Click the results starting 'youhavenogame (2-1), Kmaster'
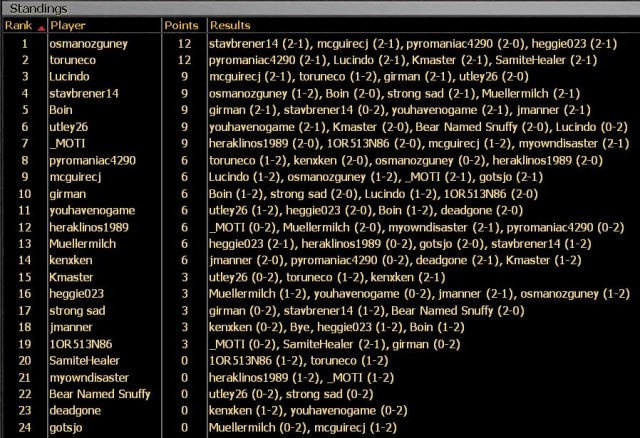Screen dimensions: 640x438 pyautogui.click(x=418, y=127)
